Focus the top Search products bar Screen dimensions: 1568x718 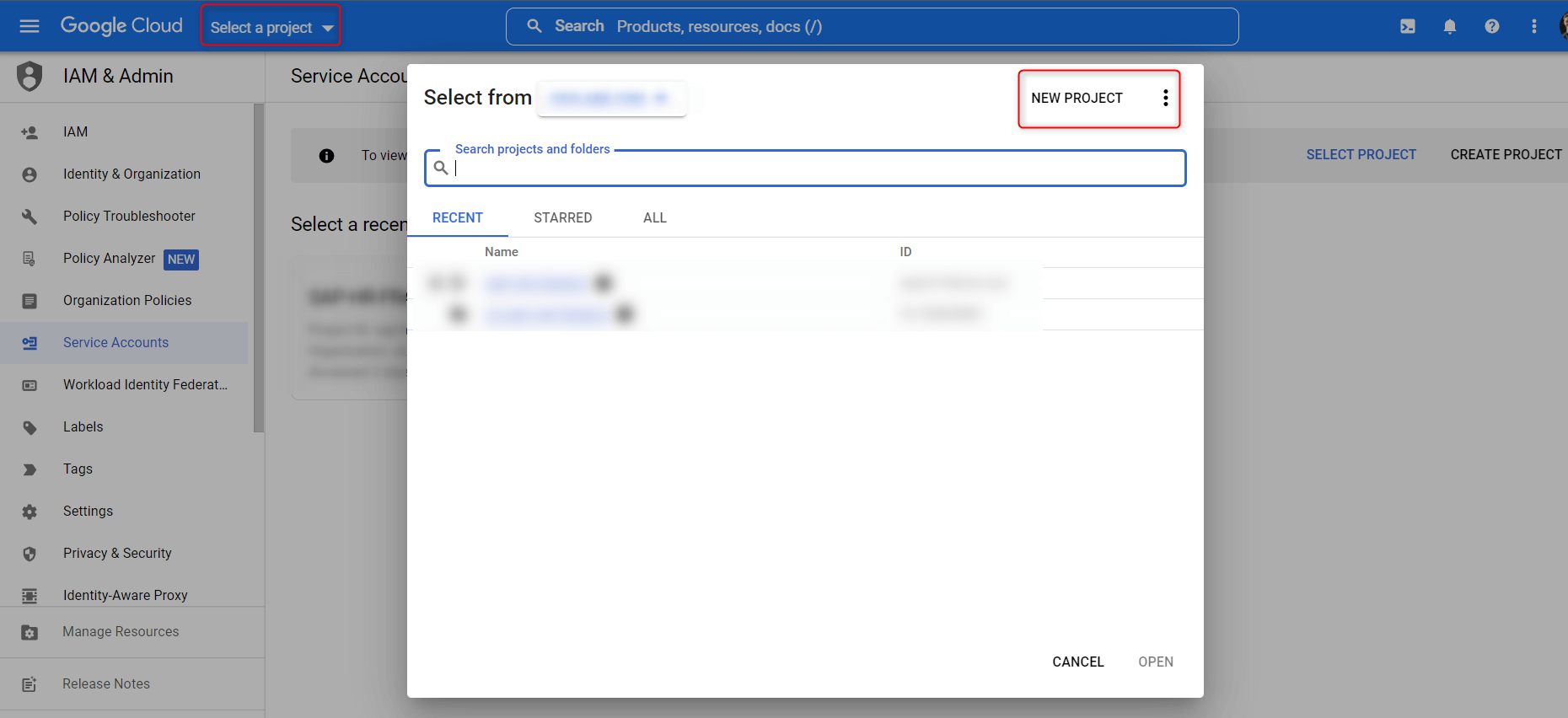point(873,26)
